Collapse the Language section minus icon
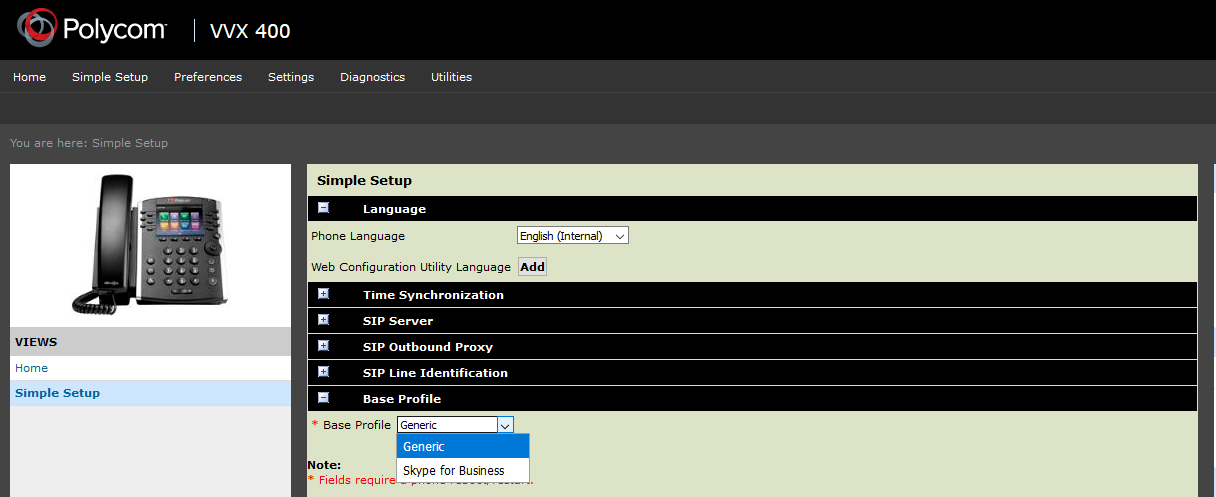The image size is (1216, 497). tap(323, 208)
